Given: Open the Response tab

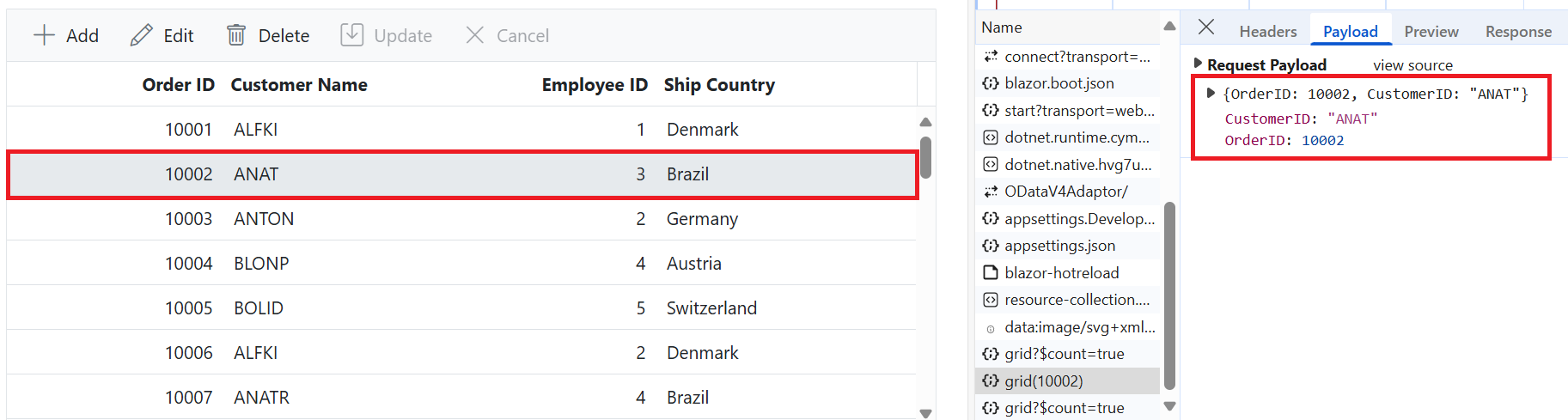Looking at the screenshot, I should pyautogui.click(x=1518, y=32).
